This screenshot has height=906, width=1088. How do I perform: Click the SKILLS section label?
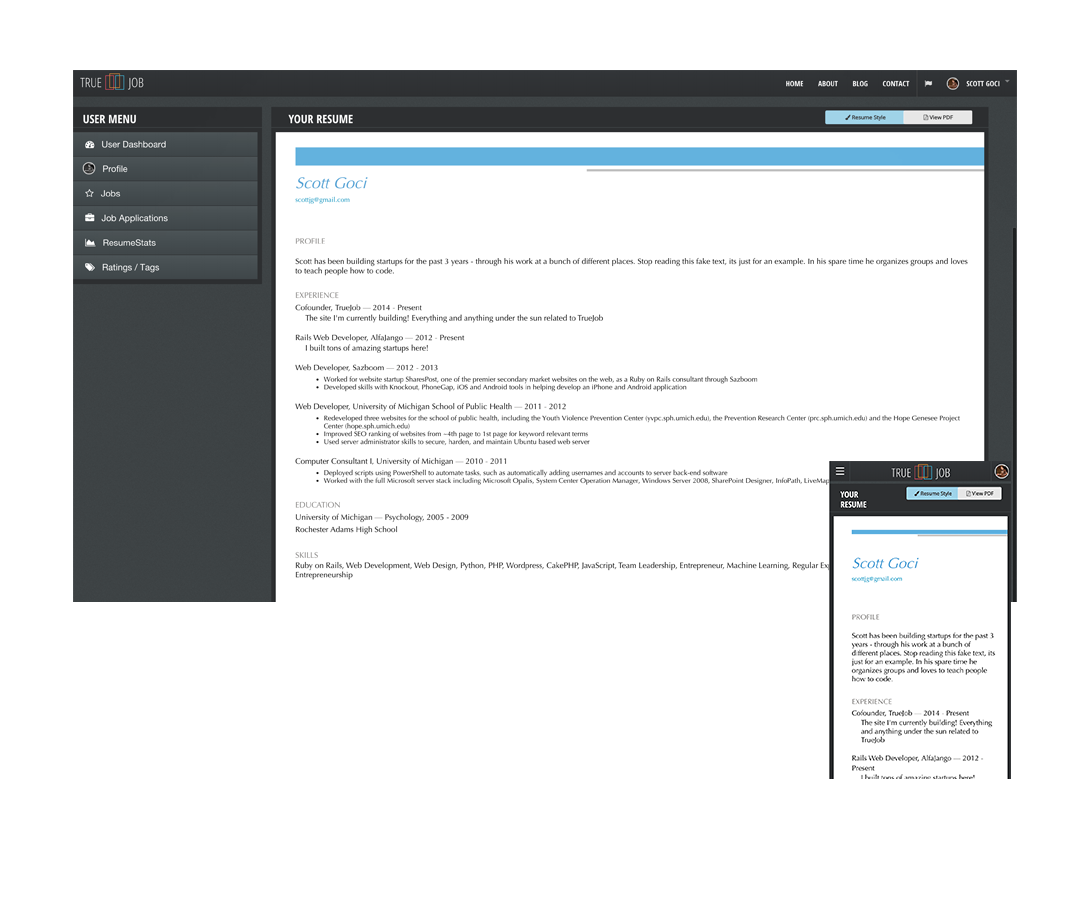[306, 555]
